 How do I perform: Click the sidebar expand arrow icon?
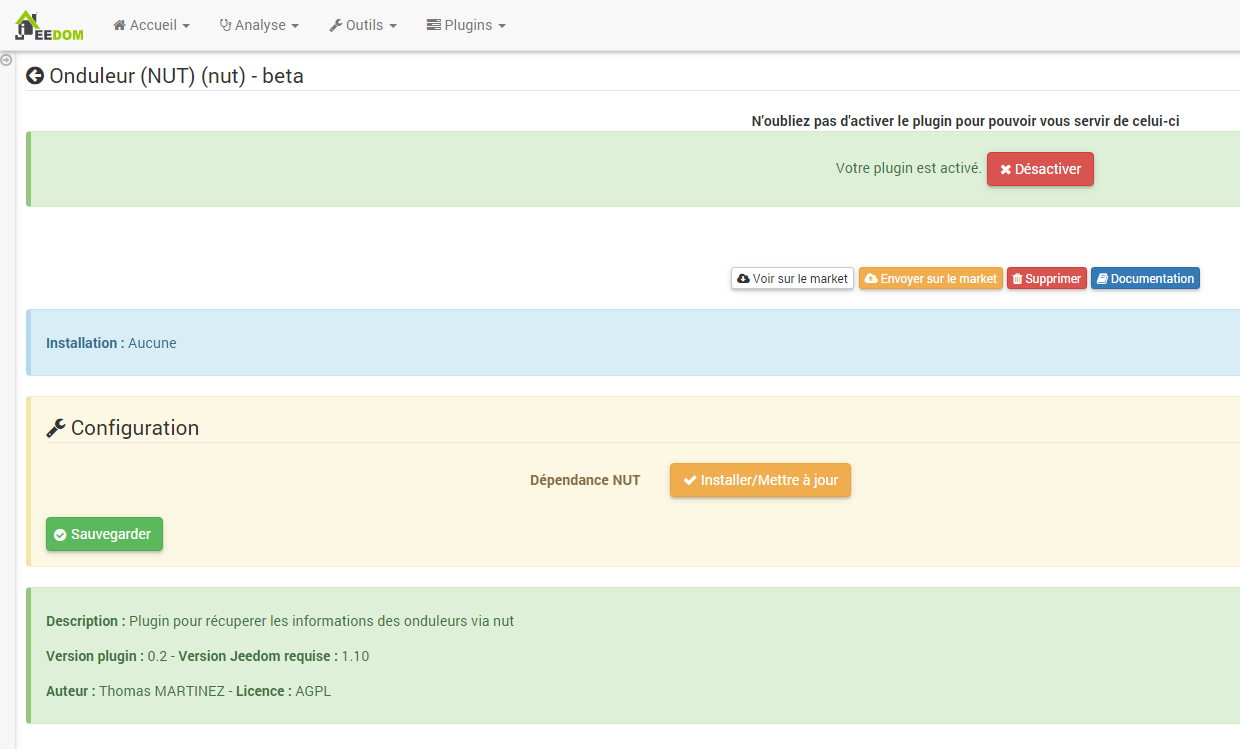point(6,60)
